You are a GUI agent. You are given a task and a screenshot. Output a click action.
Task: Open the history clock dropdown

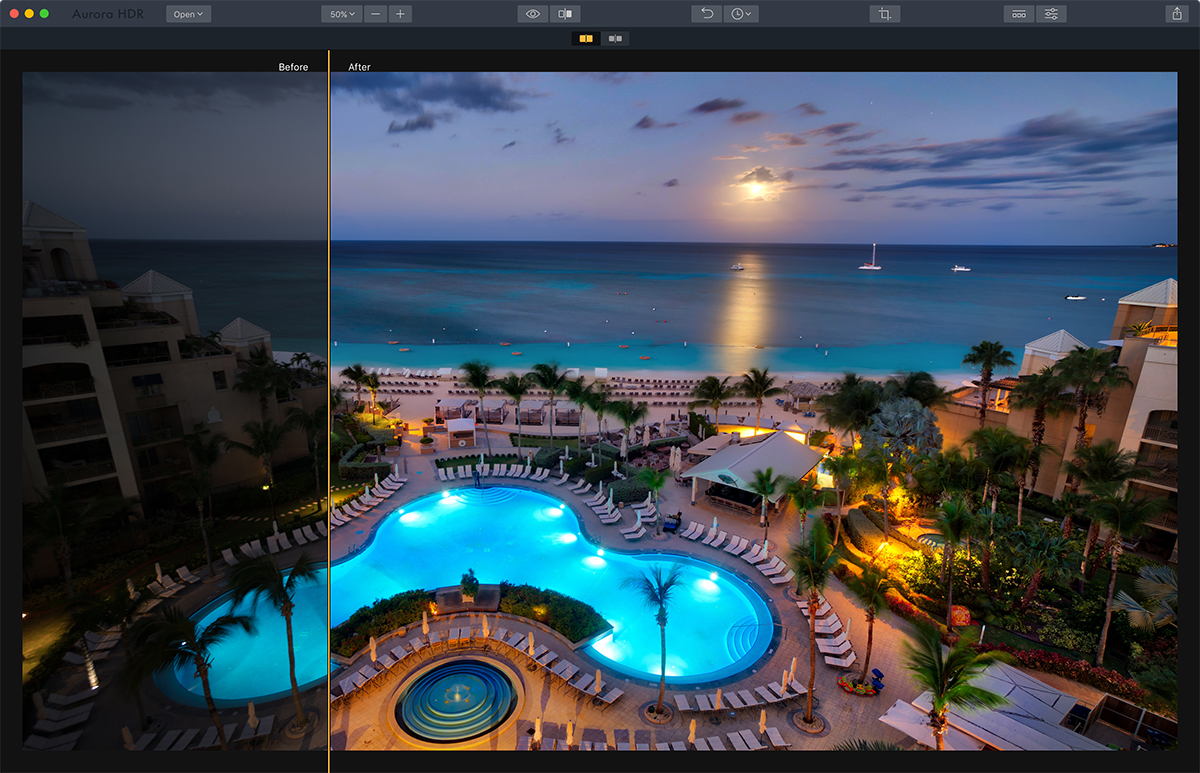[x=741, y=14]
